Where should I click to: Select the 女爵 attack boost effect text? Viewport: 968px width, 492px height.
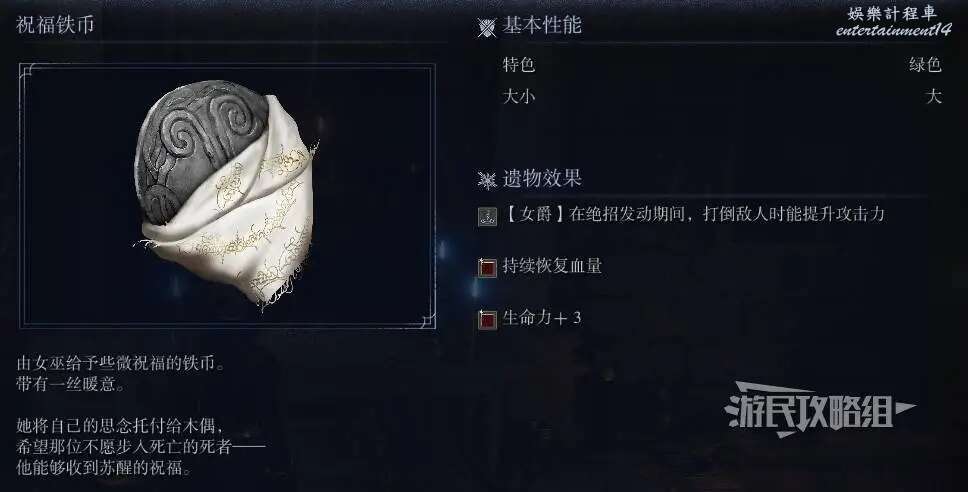point(694,214)
